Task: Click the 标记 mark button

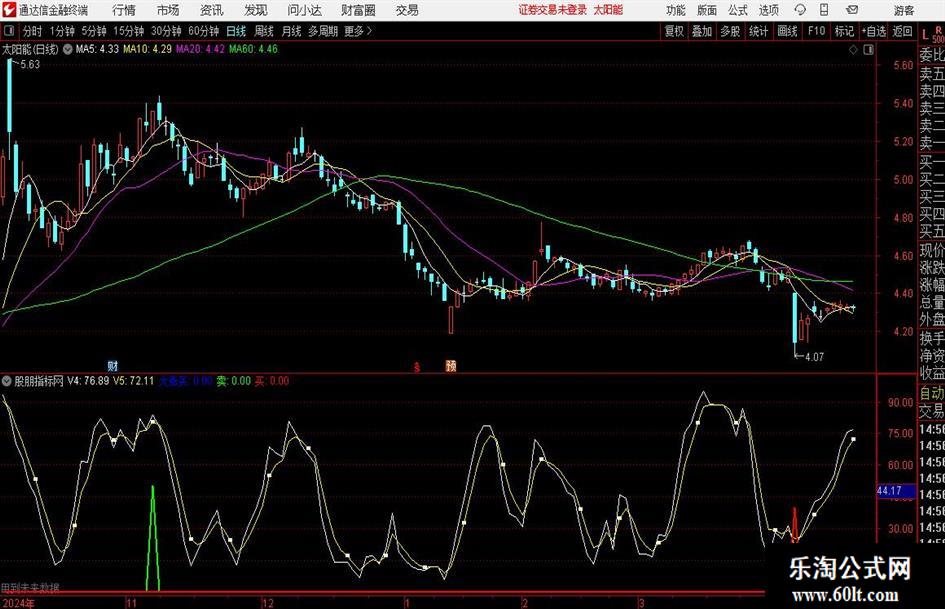Action: coord(844,31)
